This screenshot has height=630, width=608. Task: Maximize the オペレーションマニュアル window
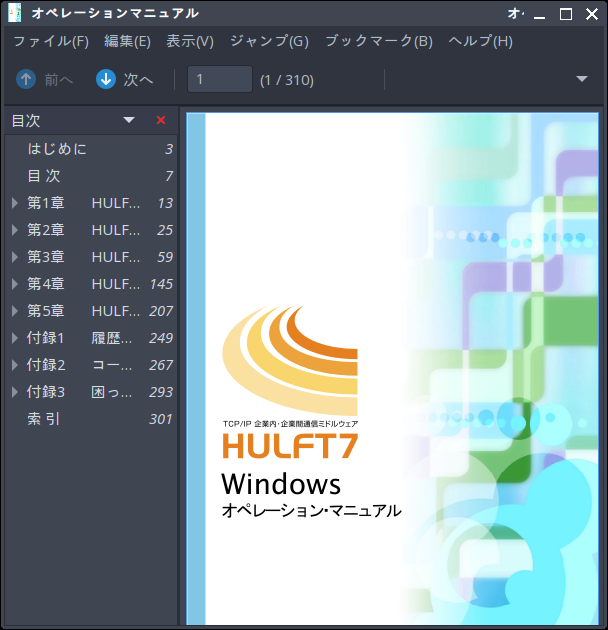(566, 14)
